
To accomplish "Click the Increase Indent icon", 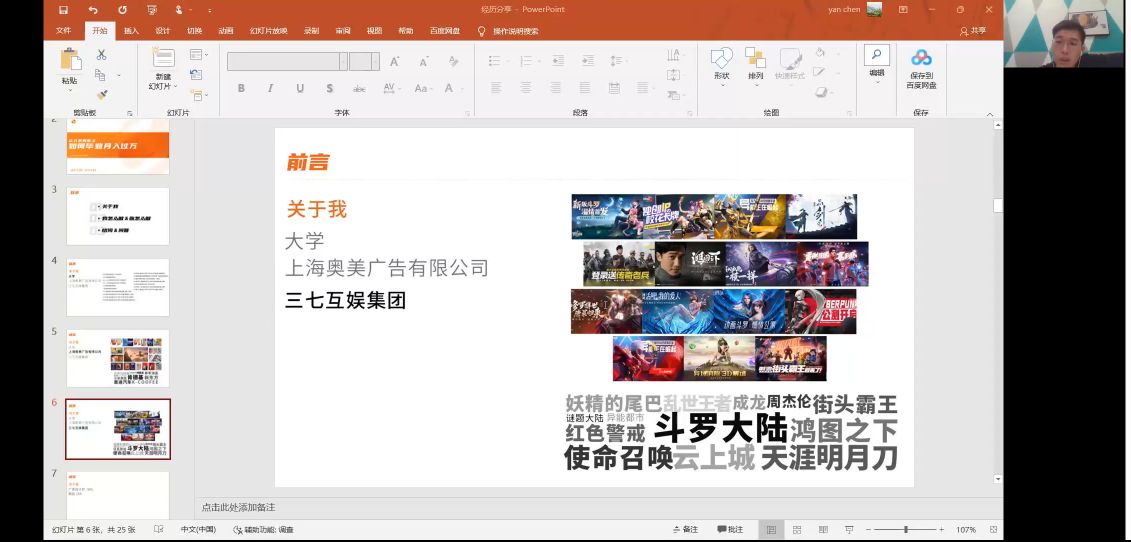I will click(x=586, y=61).
